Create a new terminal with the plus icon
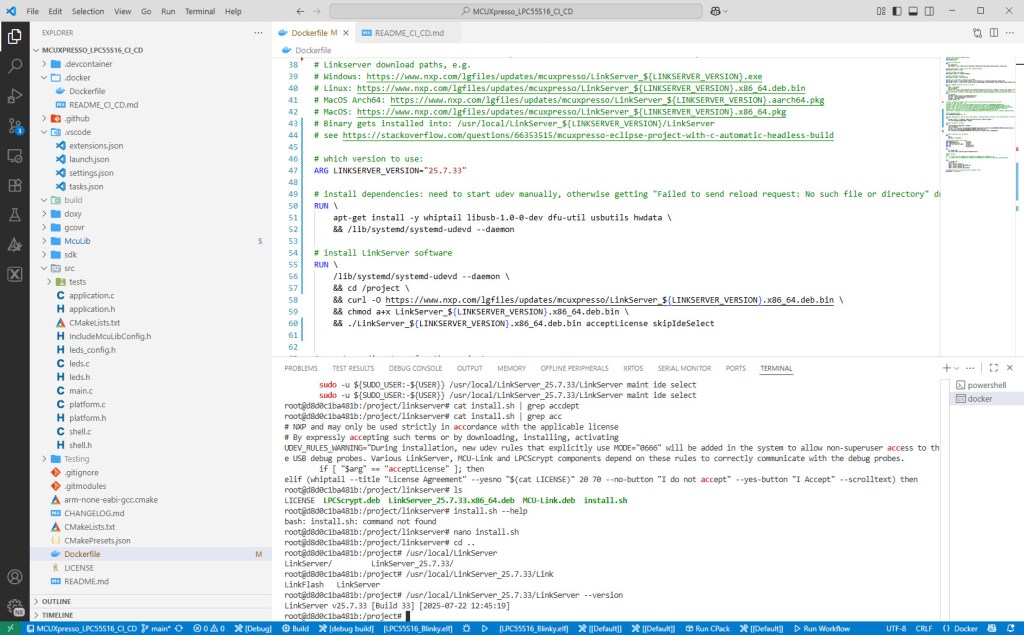The image size is (1024, 635). [946, 368]
